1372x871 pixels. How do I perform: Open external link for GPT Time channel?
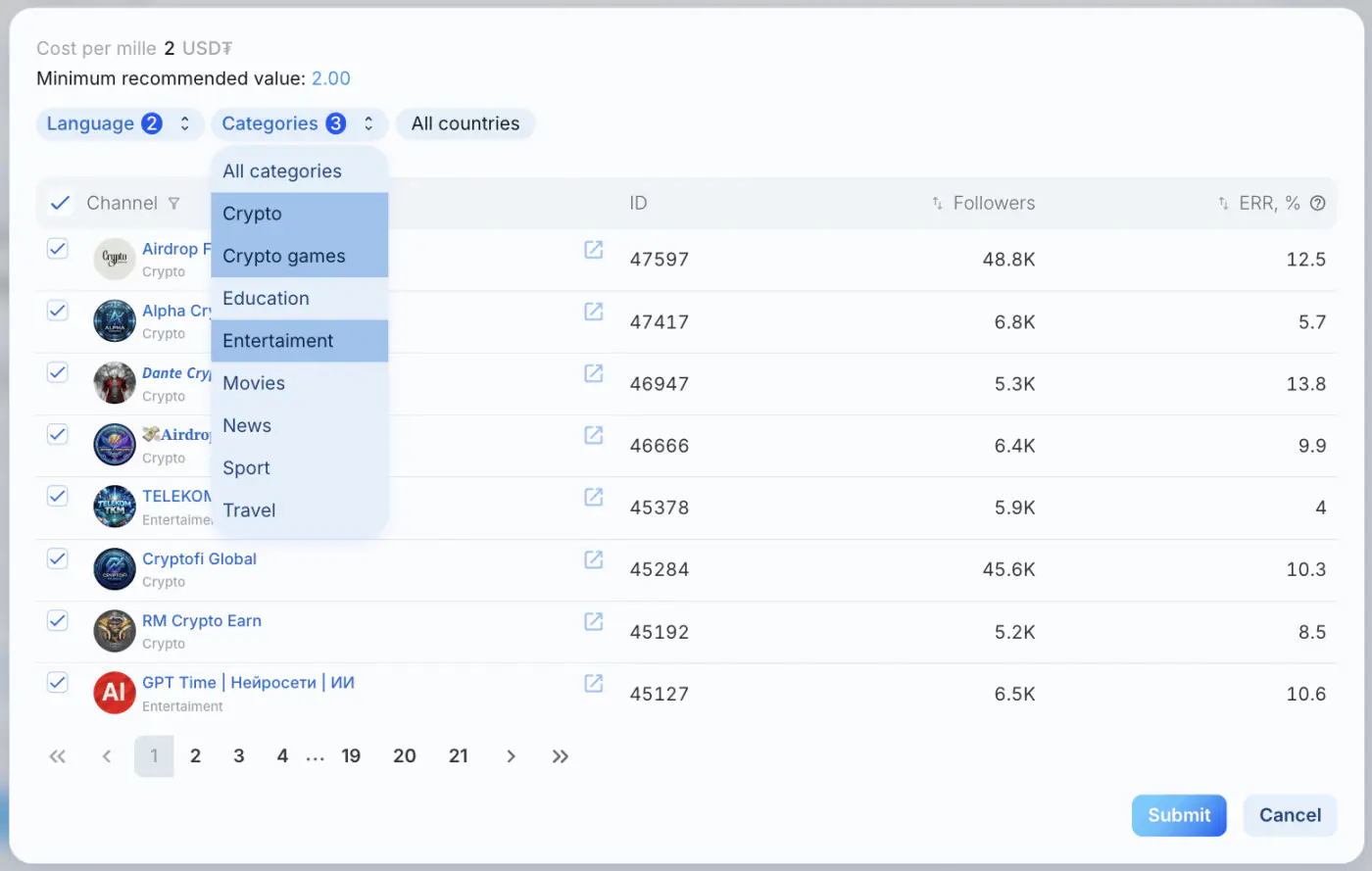click(594, 683)
